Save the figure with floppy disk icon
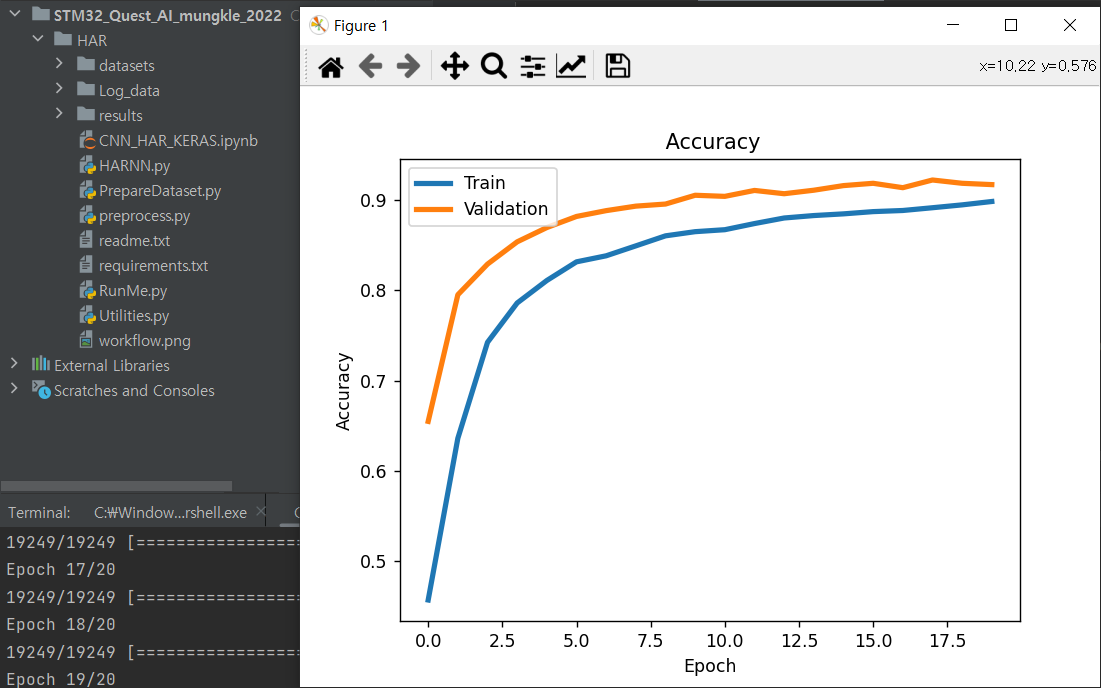Viewport: 1101px width, 688px height. [618, 67]
